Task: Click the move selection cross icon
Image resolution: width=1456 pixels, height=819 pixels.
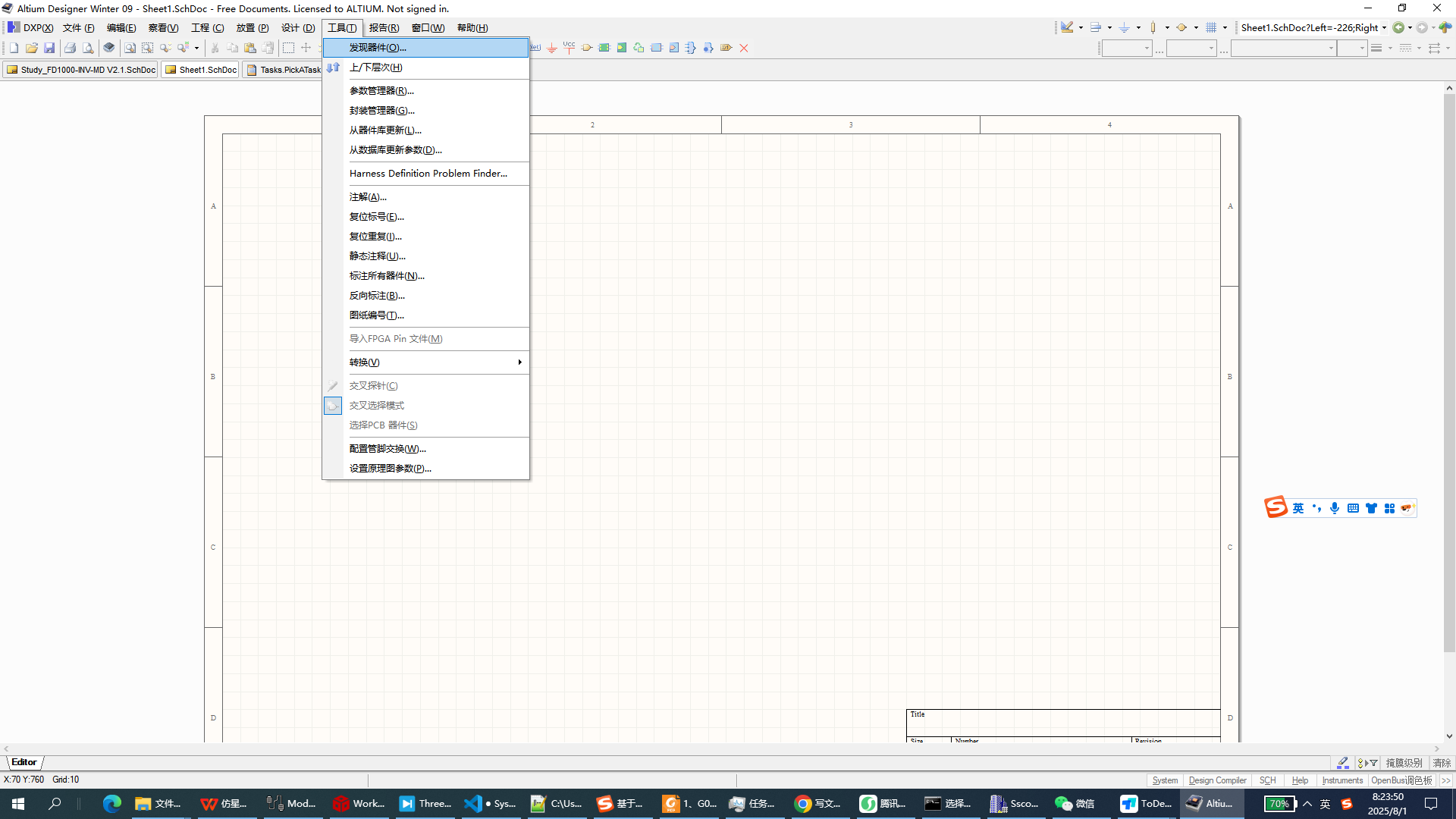Action: point(306,48)
